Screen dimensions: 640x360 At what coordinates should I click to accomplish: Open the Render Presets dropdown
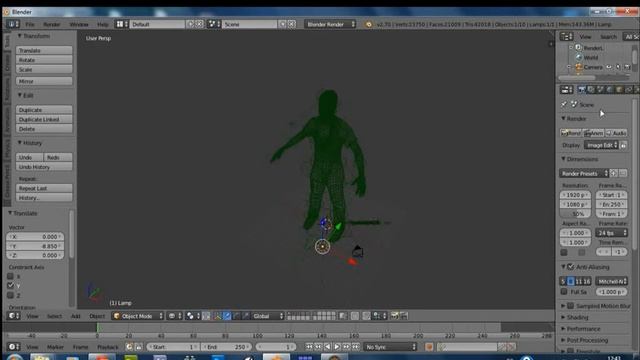click(584, 173)
